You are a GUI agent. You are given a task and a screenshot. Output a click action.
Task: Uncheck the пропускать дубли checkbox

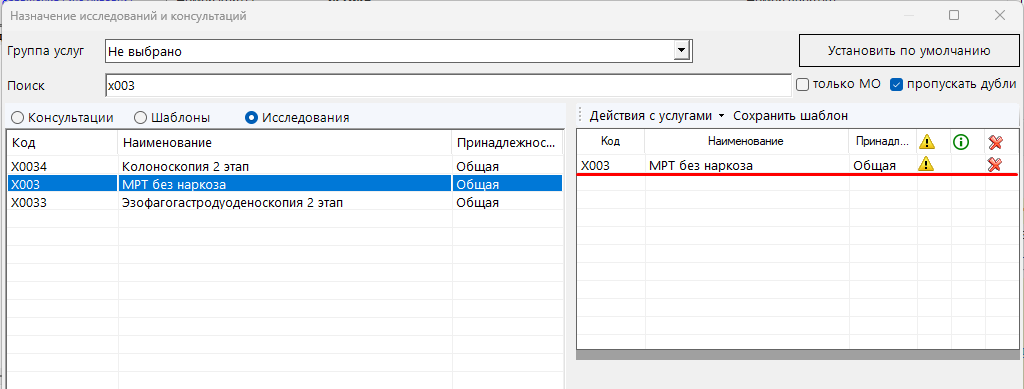[x=896, y=84]
